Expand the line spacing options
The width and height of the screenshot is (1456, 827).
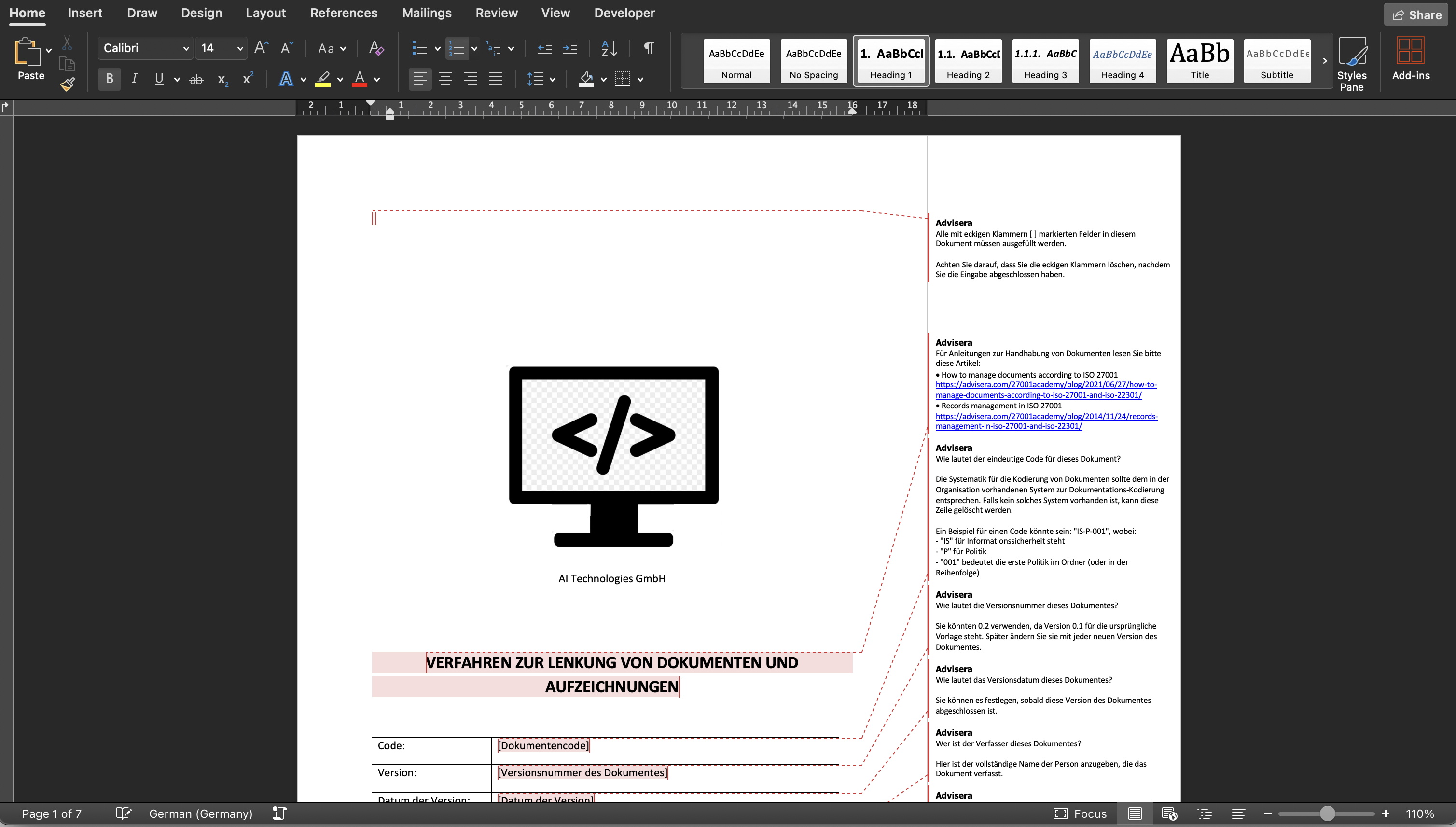pos(552,79)
